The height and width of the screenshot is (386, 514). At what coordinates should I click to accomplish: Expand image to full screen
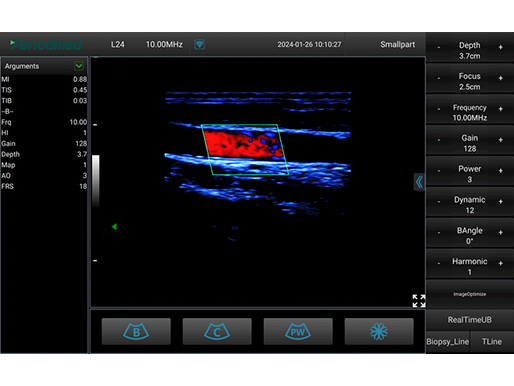pos(419,301)
